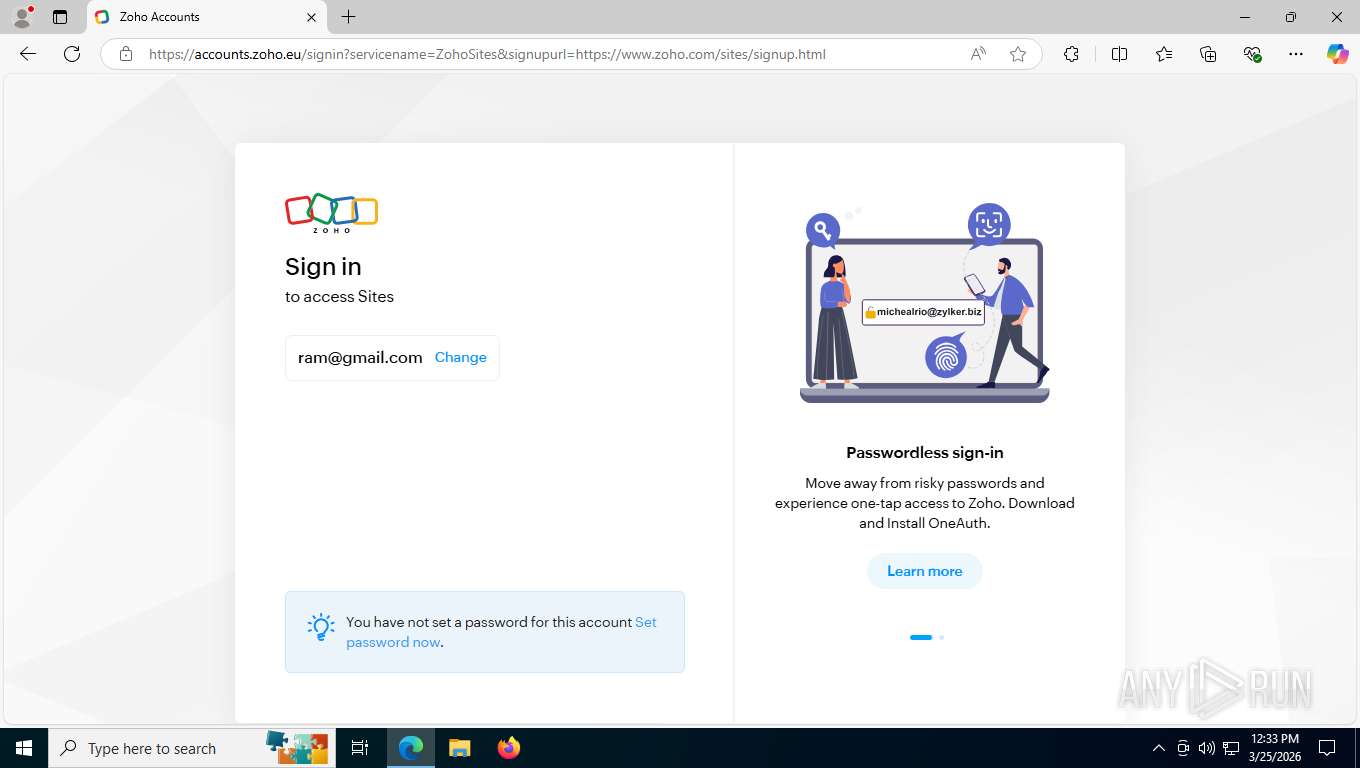
Task: Click the Zoho logo
Action: pos(332,213)
